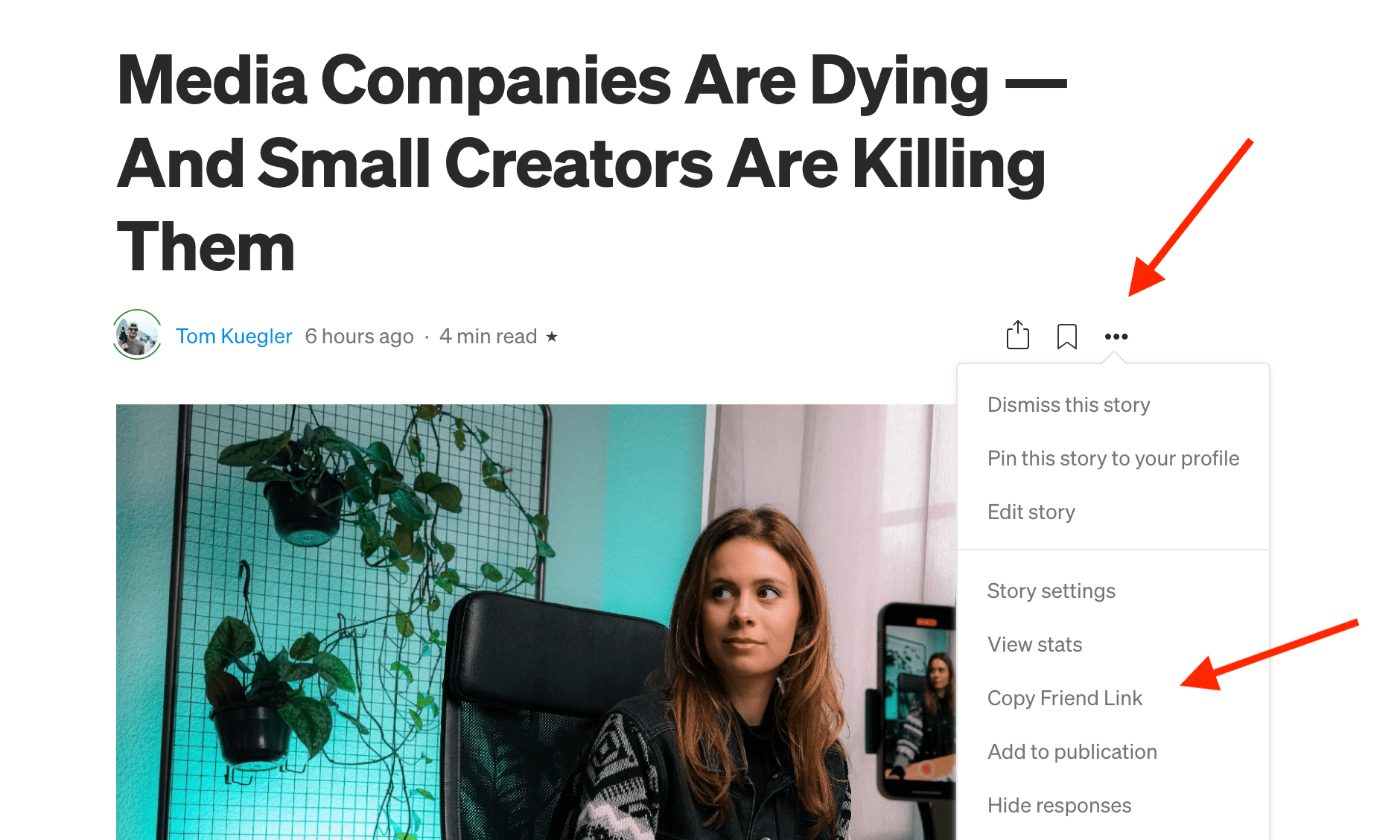The height and width of the screenshot is (840, 1400).
Task: Click the red arrow pointing at Copy Friend Link
Action: coord(1270,655)
